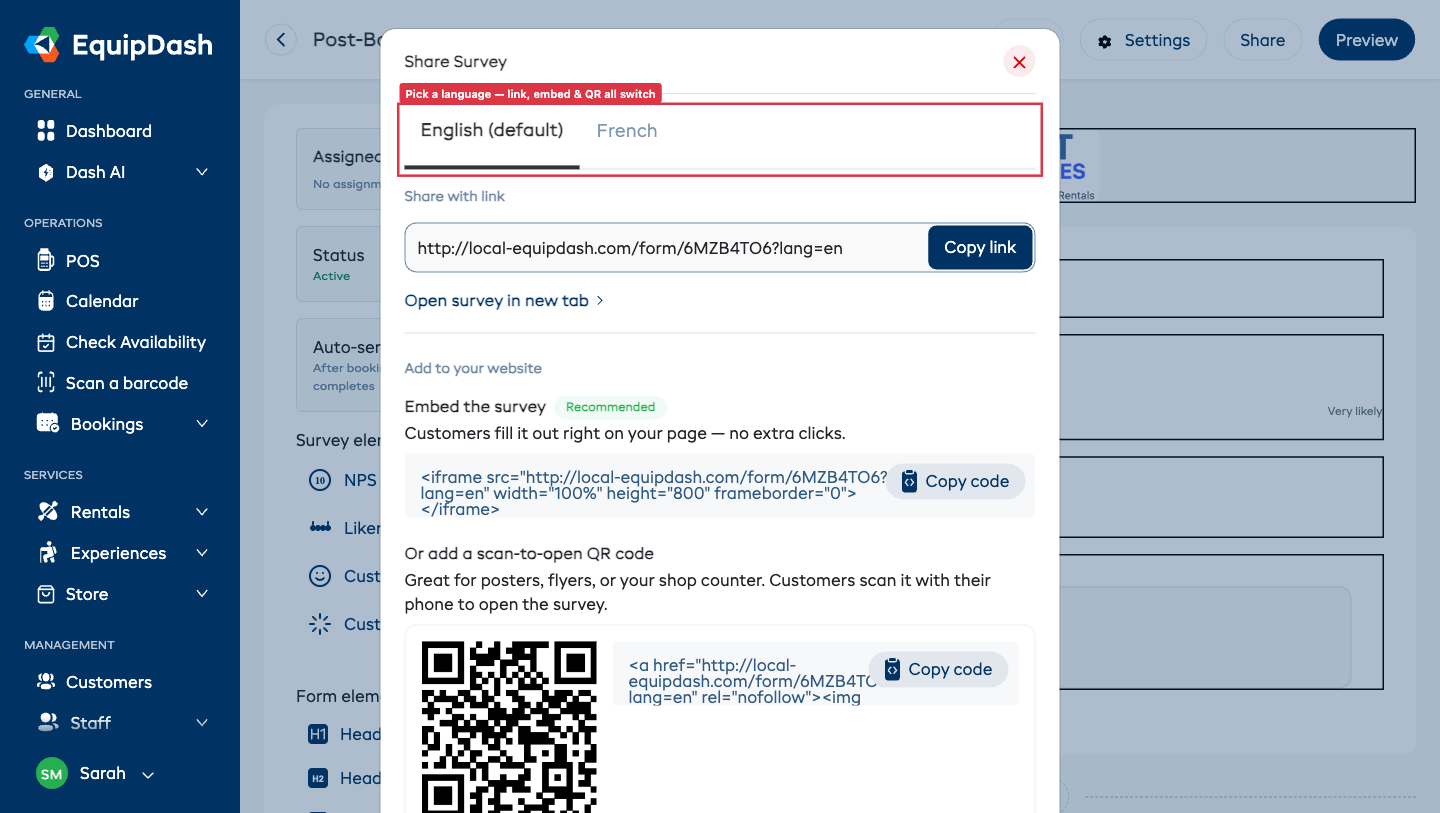The width and height of the screenshot is (1440, 813).
Task: Click the 'Share with link' label
Action: coord(454,196)
